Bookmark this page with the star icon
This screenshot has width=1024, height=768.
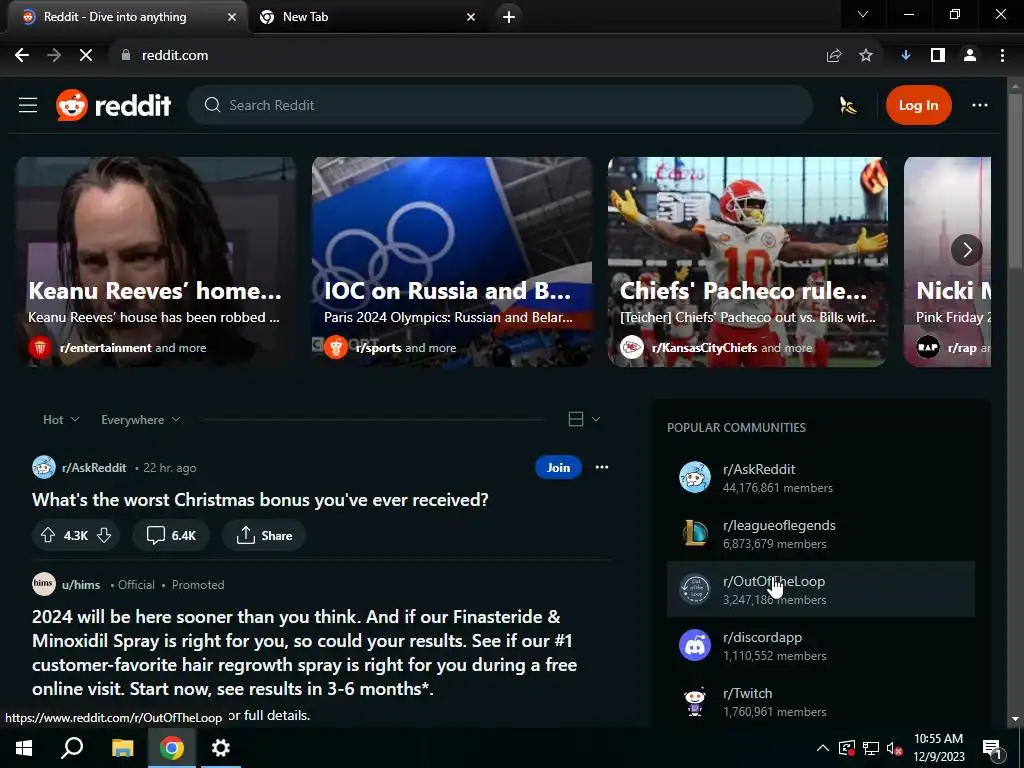pyautogui.click(x=866, y=56)
